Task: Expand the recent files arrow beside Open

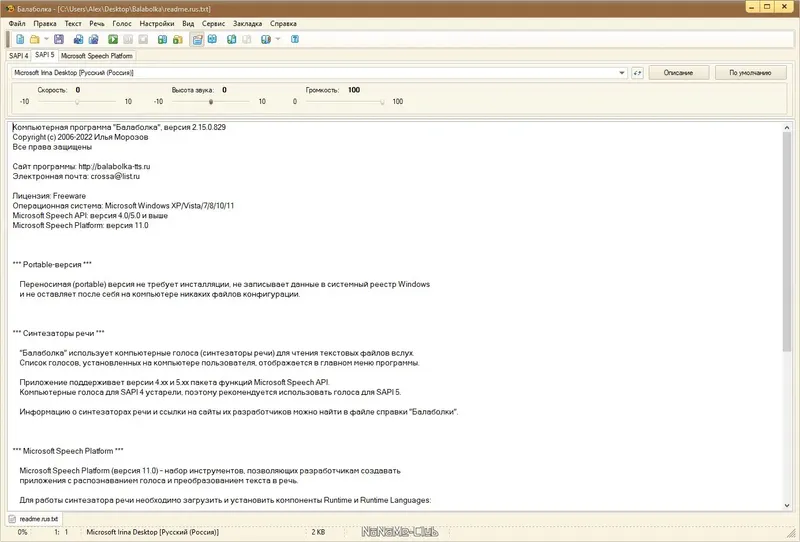Action: 46,39
